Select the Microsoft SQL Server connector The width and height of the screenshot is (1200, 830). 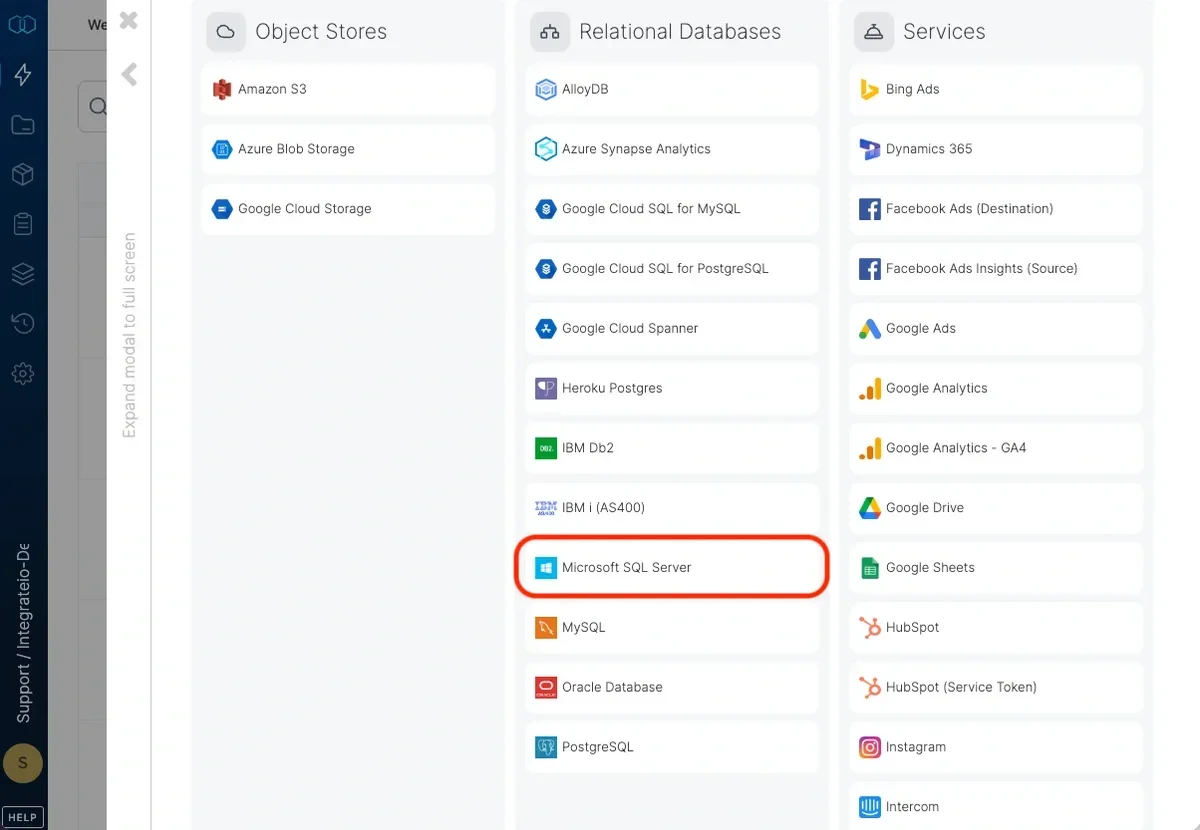click(x=670, y=567)
